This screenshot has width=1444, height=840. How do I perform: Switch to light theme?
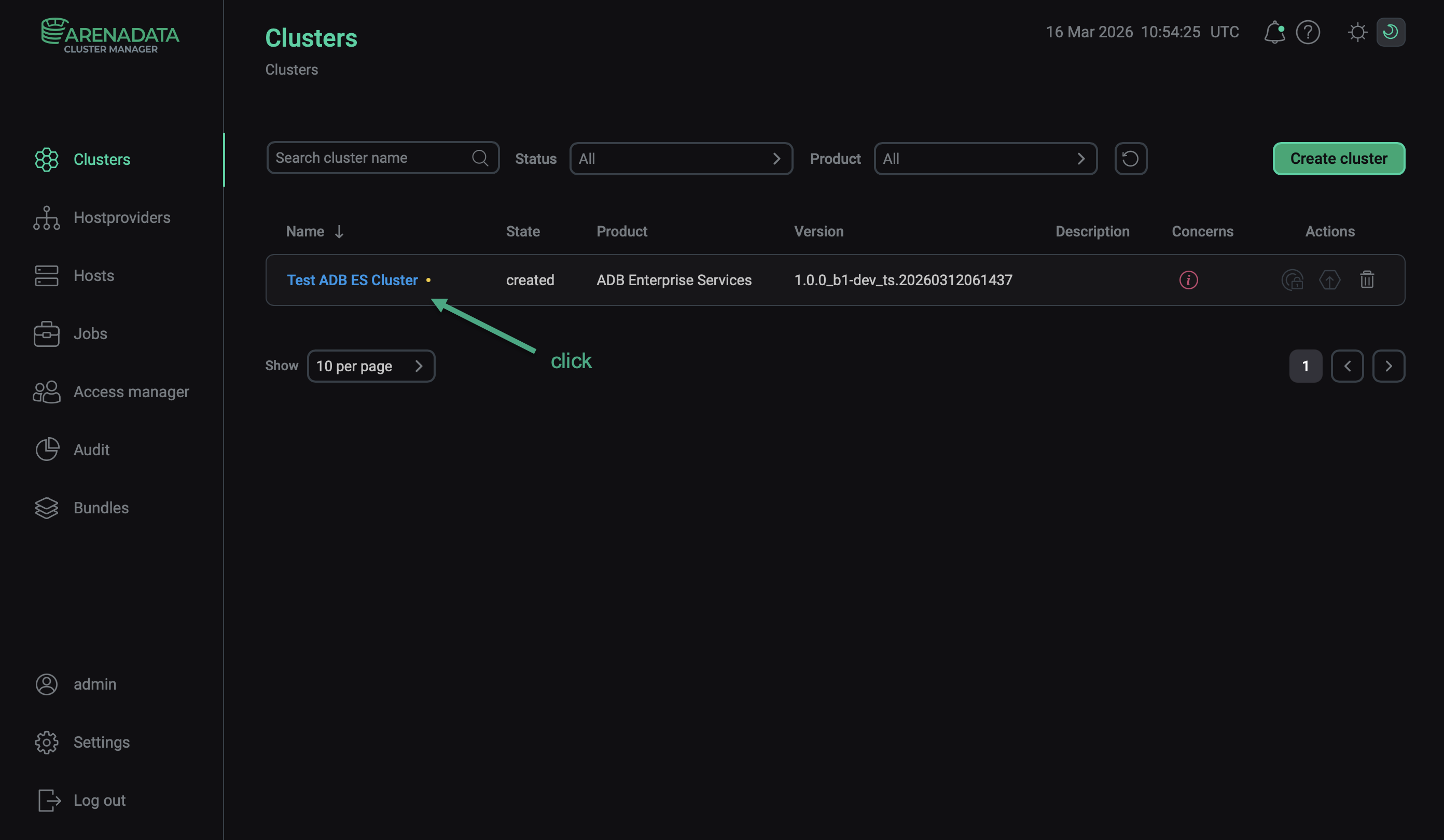point(1357,32)
